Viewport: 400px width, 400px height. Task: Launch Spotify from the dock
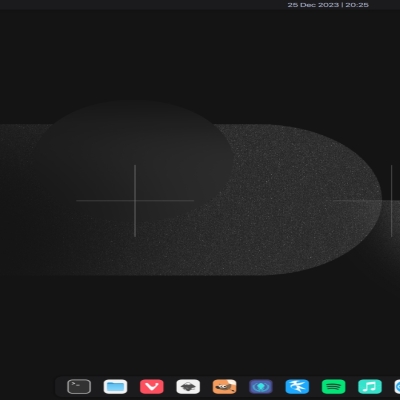coord(333,387)
